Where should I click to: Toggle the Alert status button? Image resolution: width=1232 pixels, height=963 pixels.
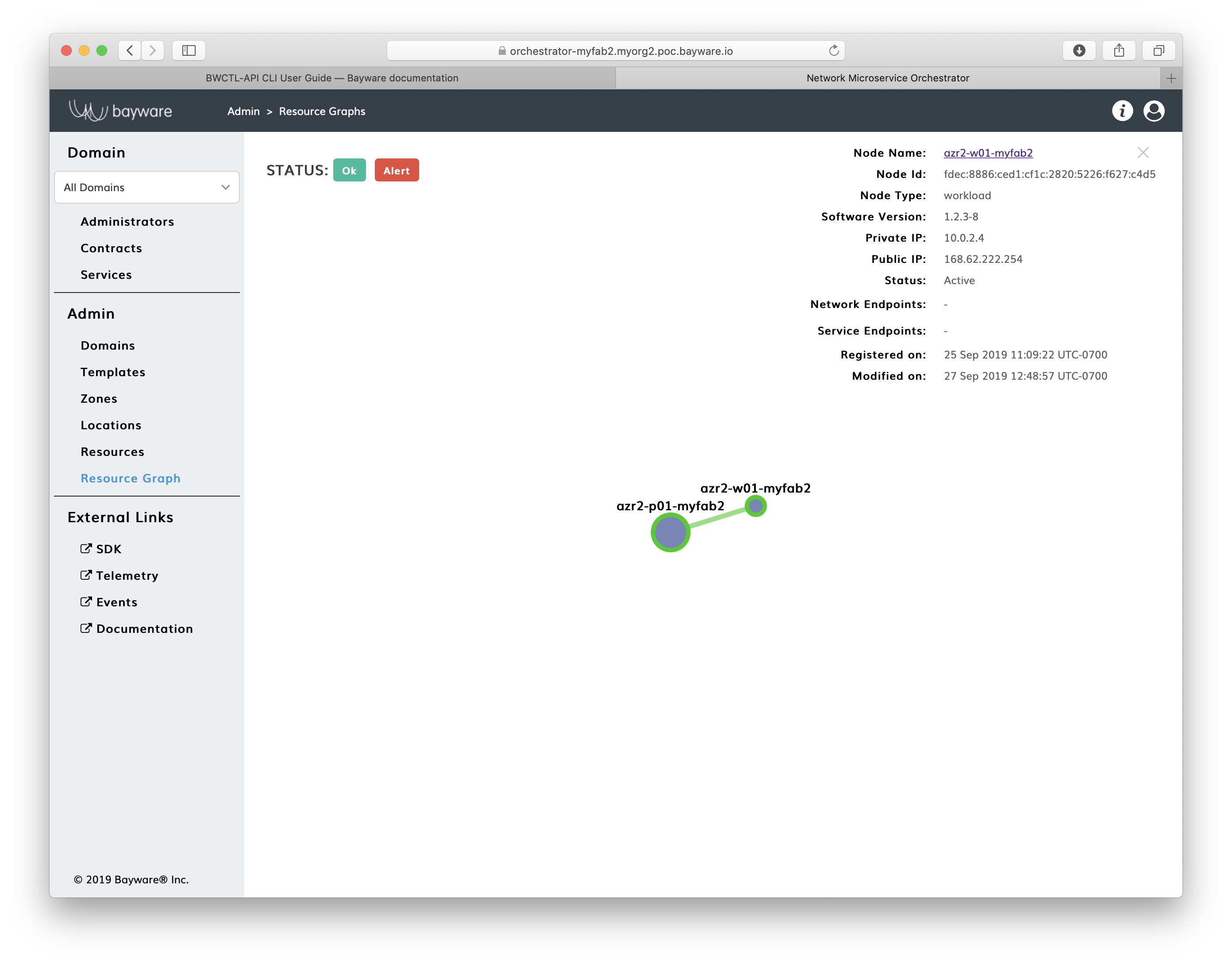(396, 170)
